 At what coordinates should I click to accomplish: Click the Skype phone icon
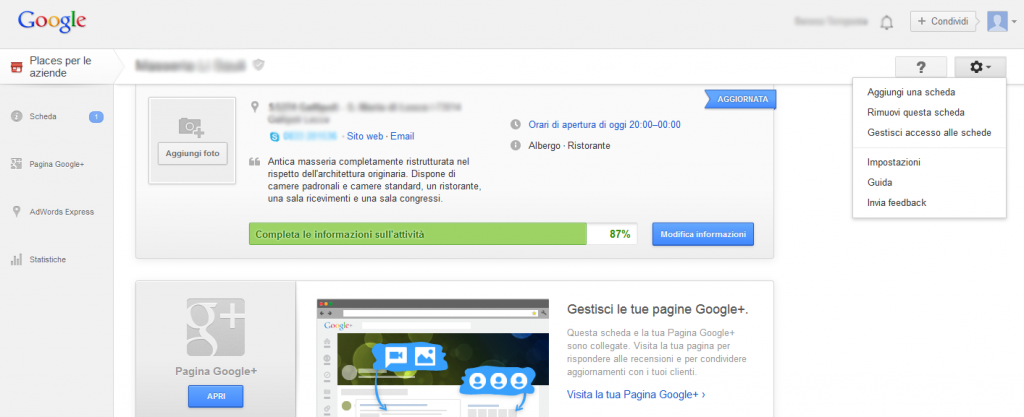pos(274,136)
